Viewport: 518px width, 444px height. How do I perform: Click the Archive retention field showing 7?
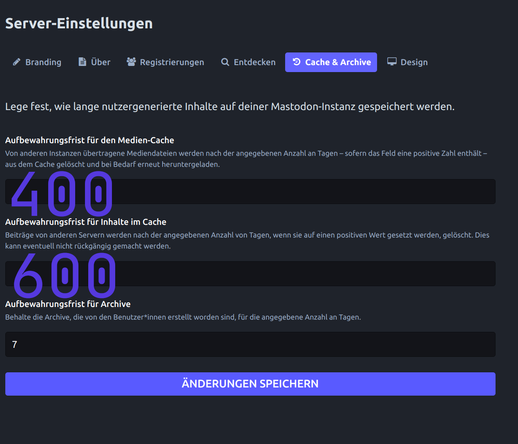250,344
